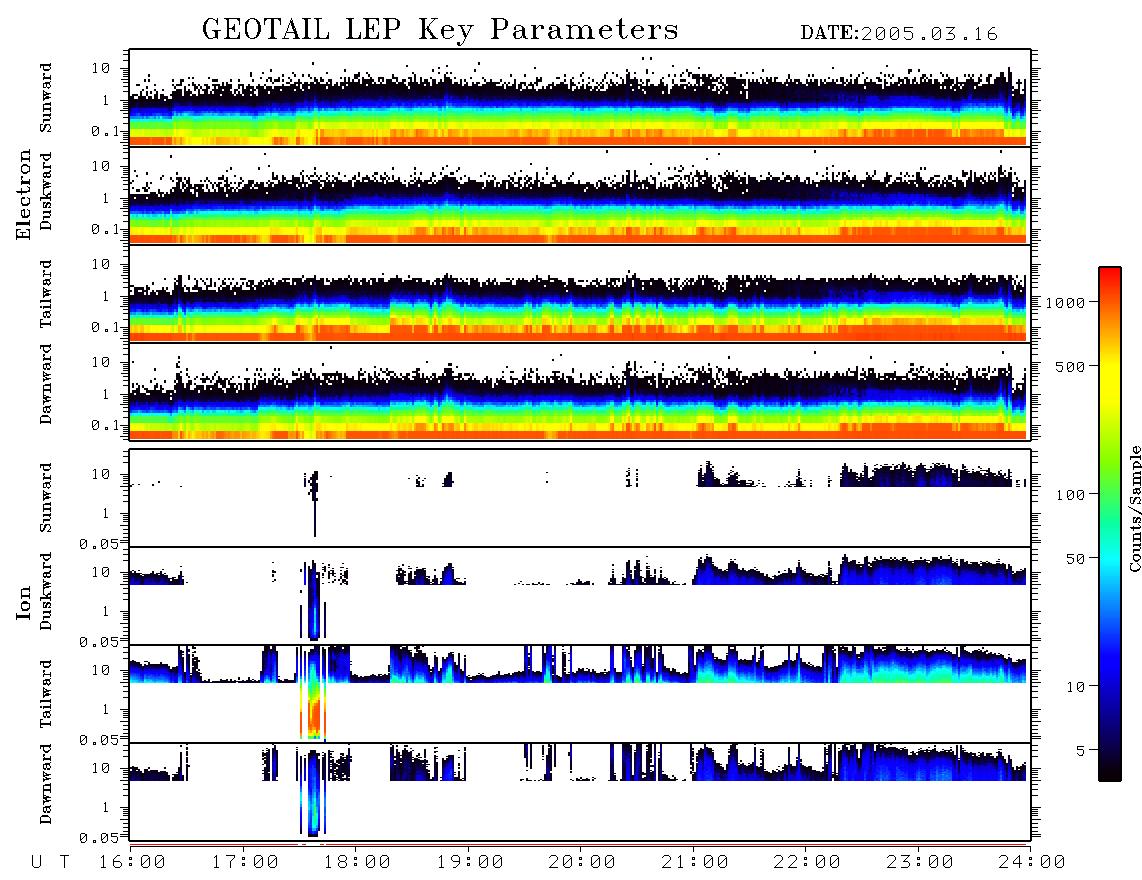This screenshot has height=880, width=1142.
Task: Select the "21:00" time tick label
Action: click(x=696, y=863)
